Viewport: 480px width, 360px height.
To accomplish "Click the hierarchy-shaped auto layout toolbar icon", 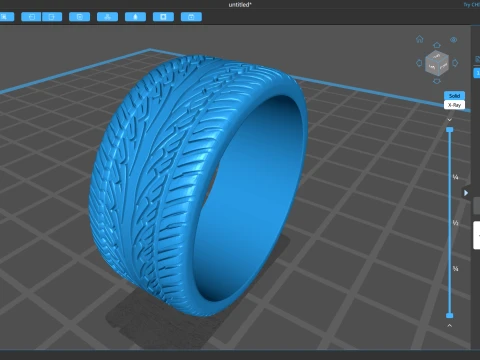I will (x=107, y=17).
